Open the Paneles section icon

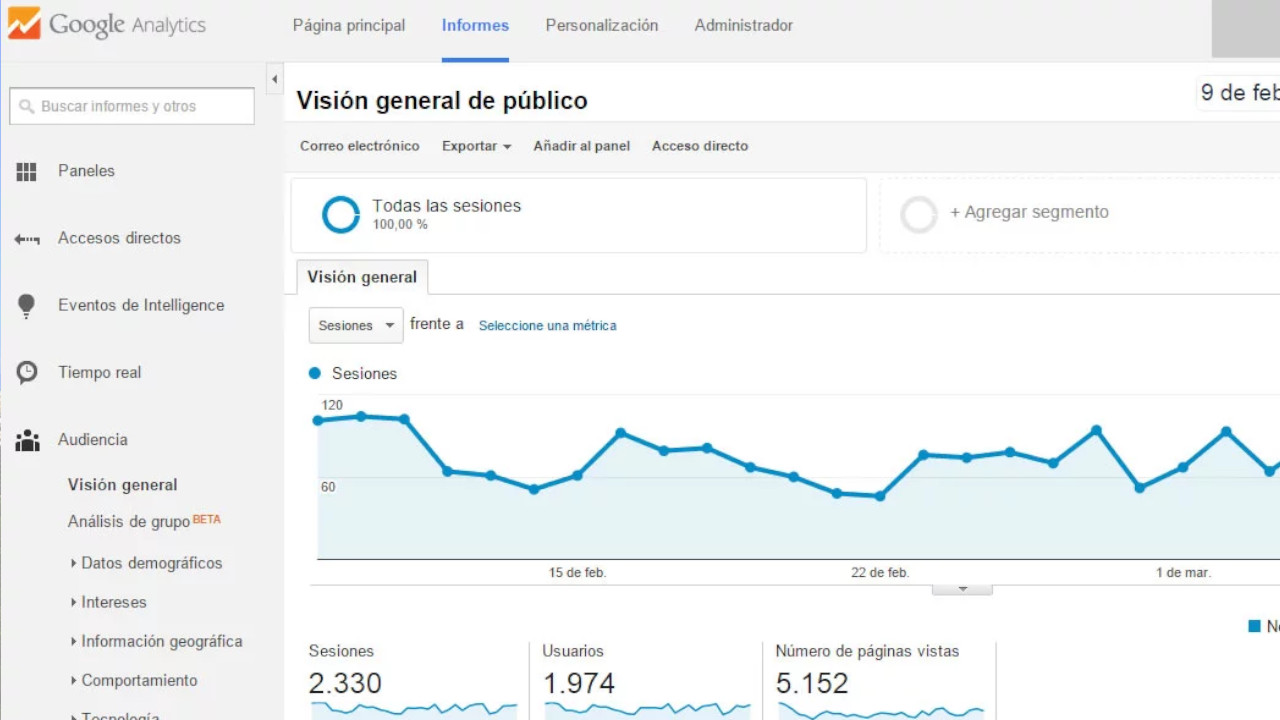(x=26, y=171)
